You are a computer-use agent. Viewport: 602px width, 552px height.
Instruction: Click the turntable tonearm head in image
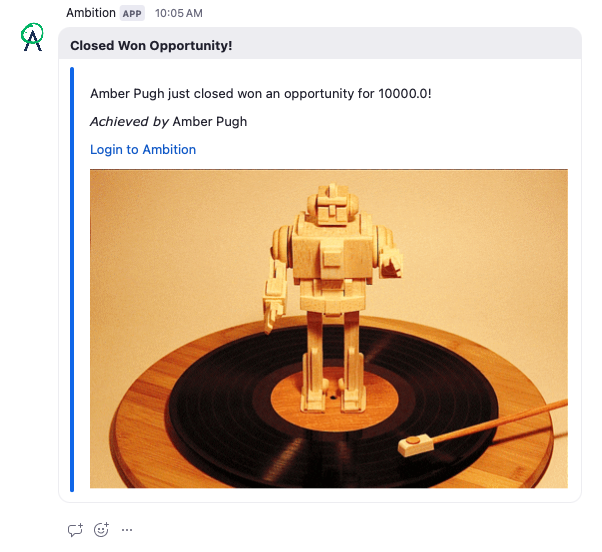coord(416,445)
